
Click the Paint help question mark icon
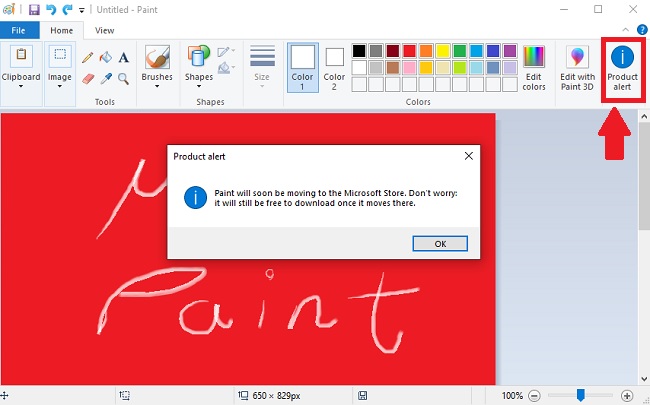642,30
